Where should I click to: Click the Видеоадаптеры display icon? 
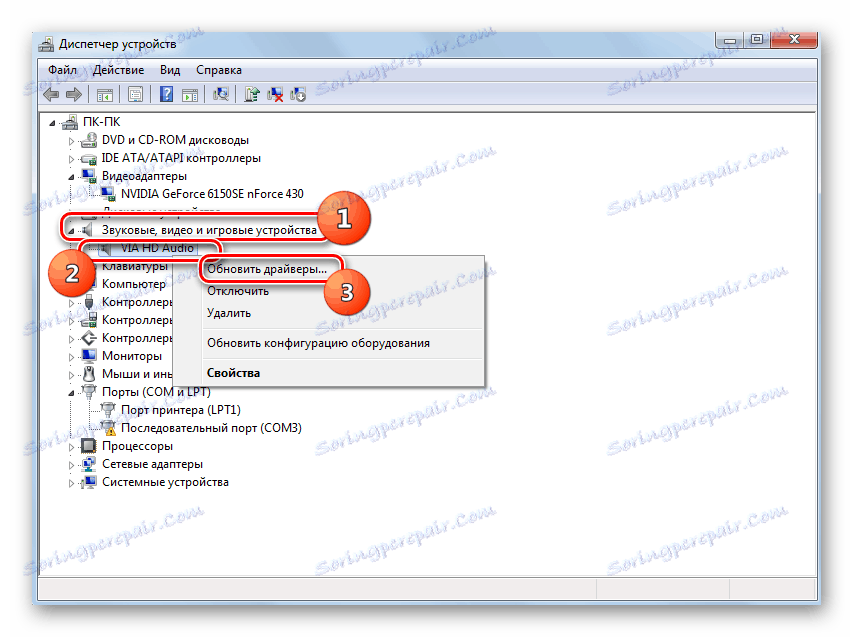pyautogui.click(x=89, y=176)
